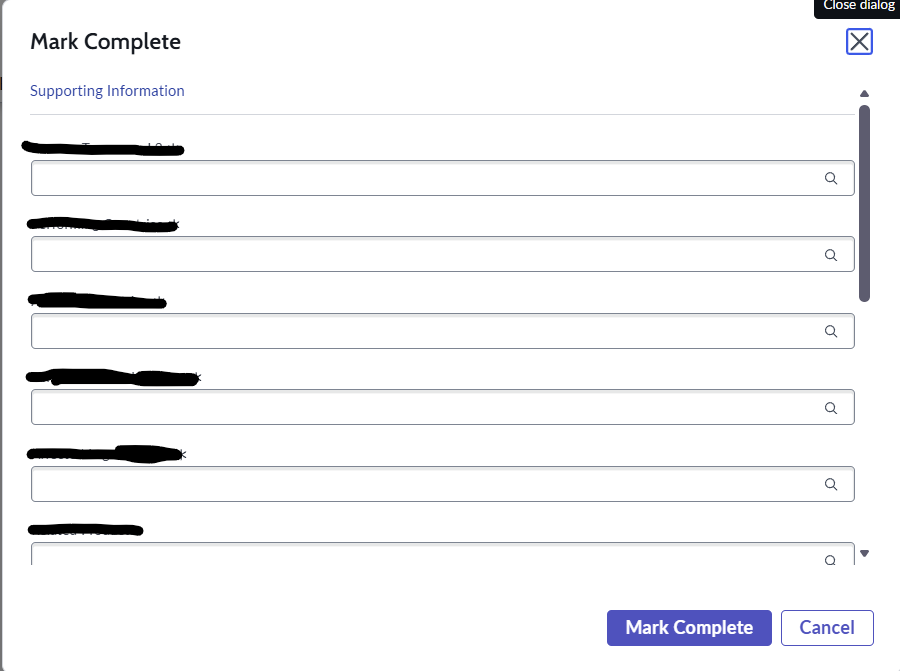Image resolution: width=900 pixels, height=671 pixels.
Task: Open lookup search in fifth field
Action: 831,484
